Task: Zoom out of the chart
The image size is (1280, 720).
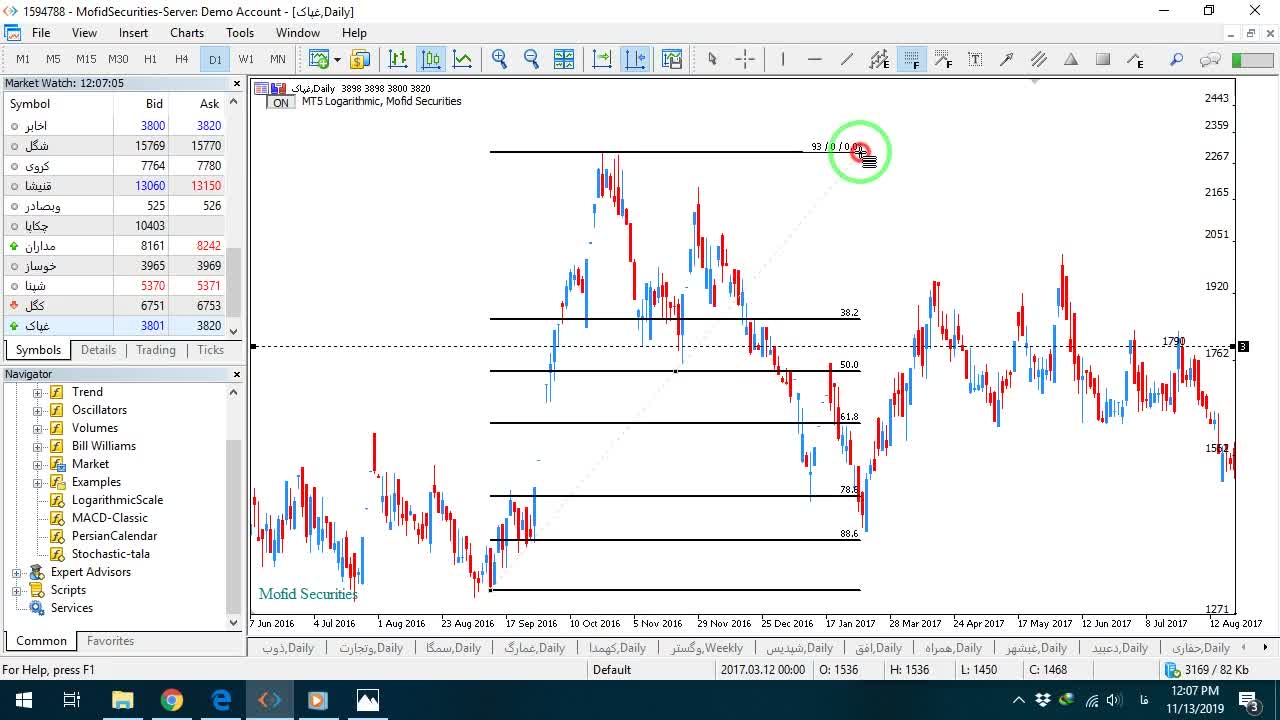Action: (531, 59)
